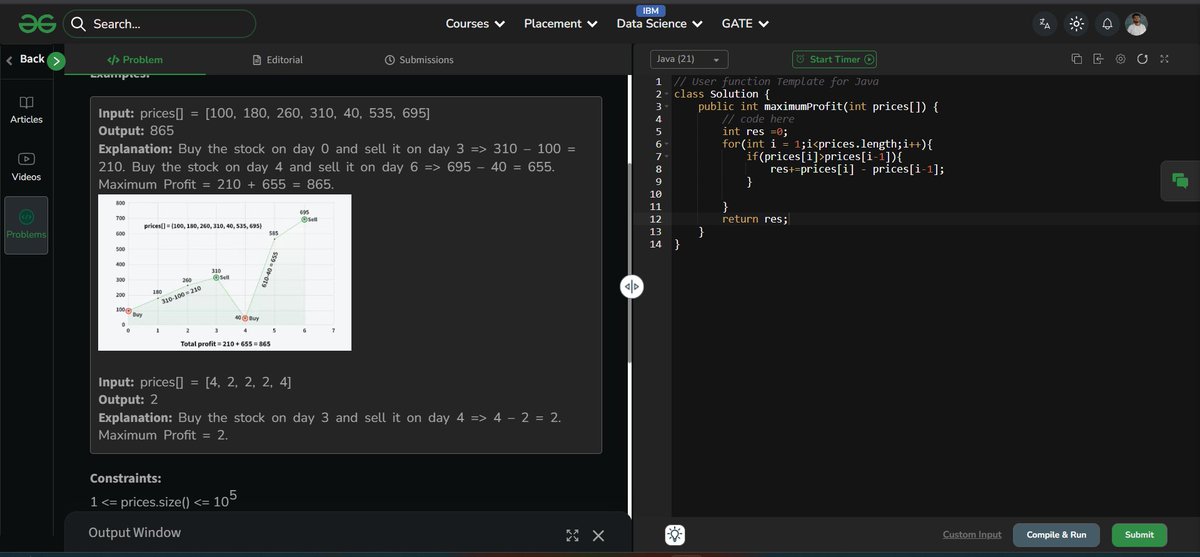Click line 12 'return res;' in editor
The height and width of the screenshot is (557, 1200).
[x=755, y=219]
